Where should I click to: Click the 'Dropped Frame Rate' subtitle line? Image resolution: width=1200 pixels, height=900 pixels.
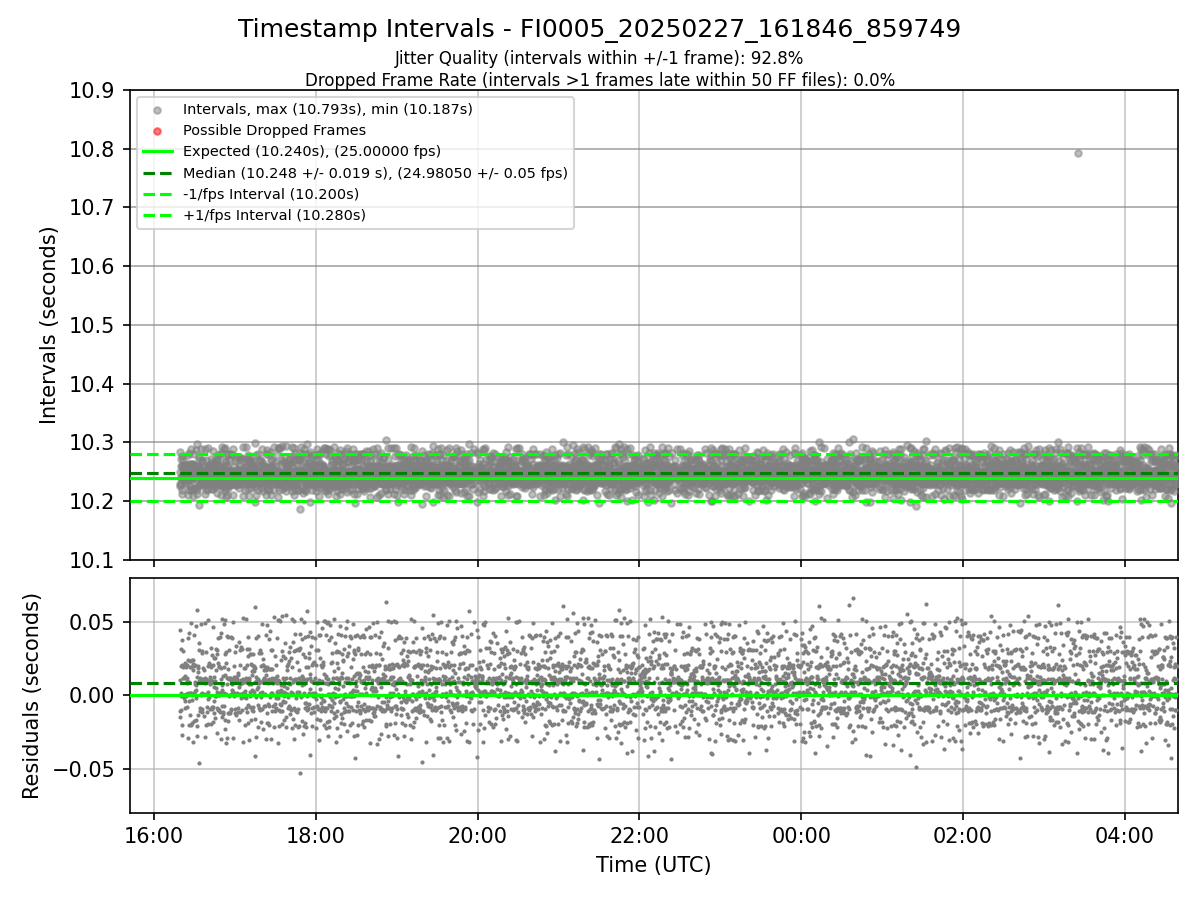point(599,80)
